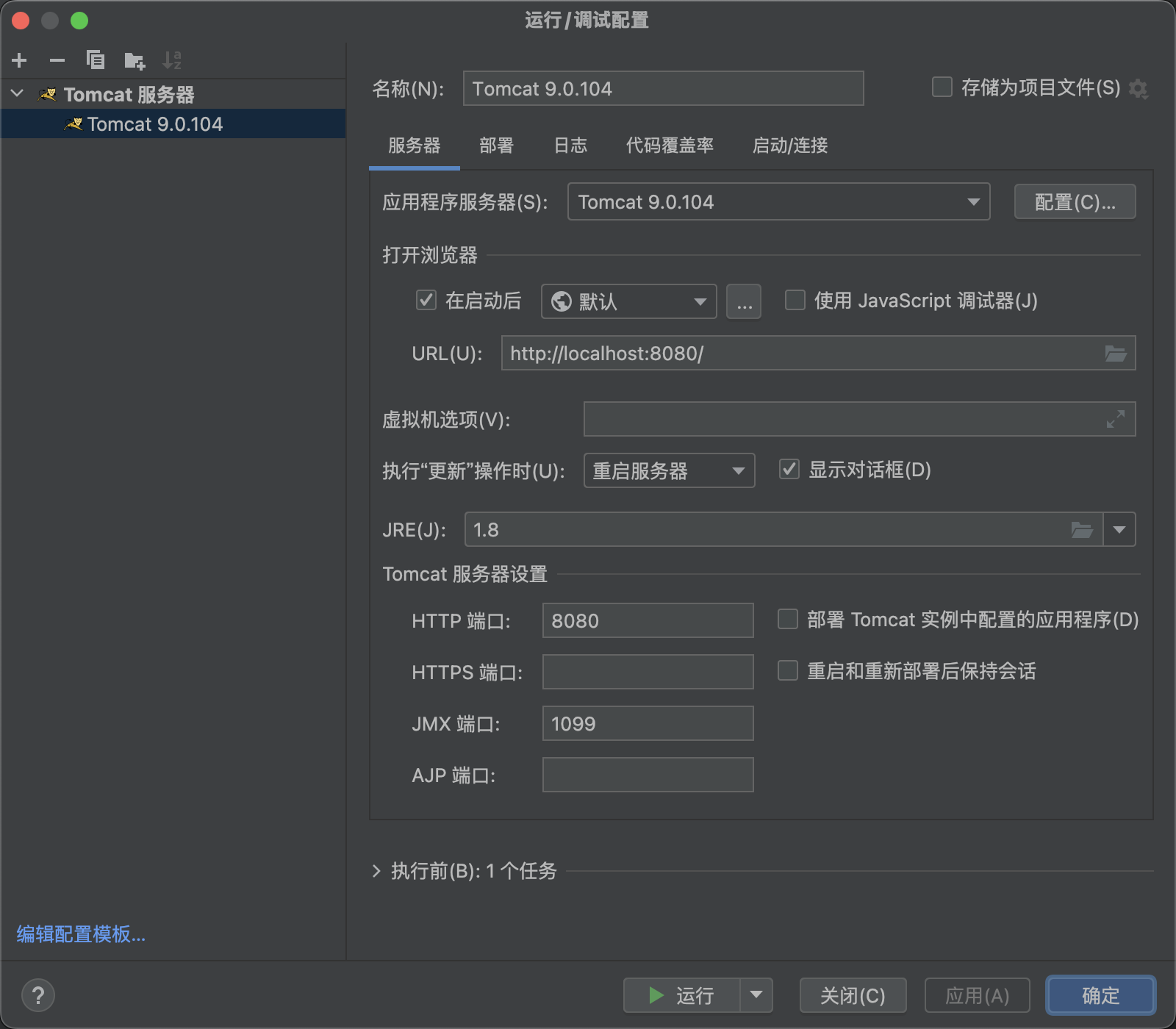The width and height of the screenshot is (1176, 1029).
Task: Click the Add New Configuration plus icon
Action: pyautogui.click(x=20, y=60)
